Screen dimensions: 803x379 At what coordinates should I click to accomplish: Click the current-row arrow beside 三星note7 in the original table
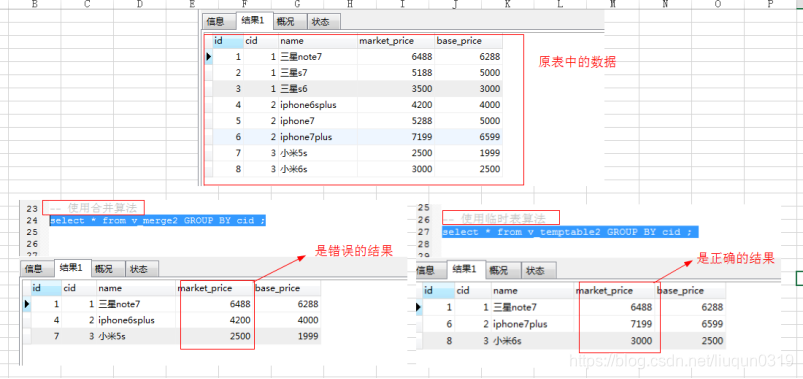208,57
